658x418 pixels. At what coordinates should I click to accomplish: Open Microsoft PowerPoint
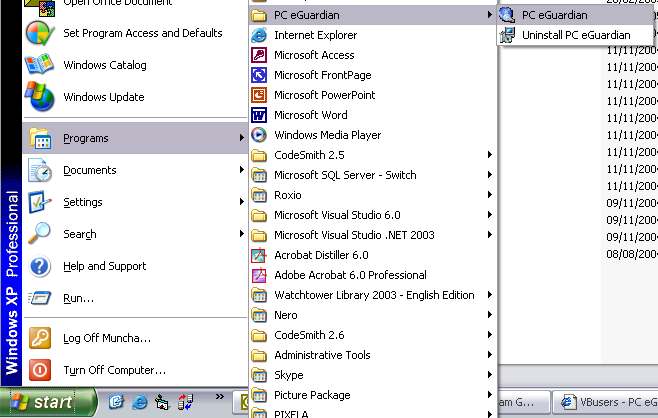click(x=324, y=95)
